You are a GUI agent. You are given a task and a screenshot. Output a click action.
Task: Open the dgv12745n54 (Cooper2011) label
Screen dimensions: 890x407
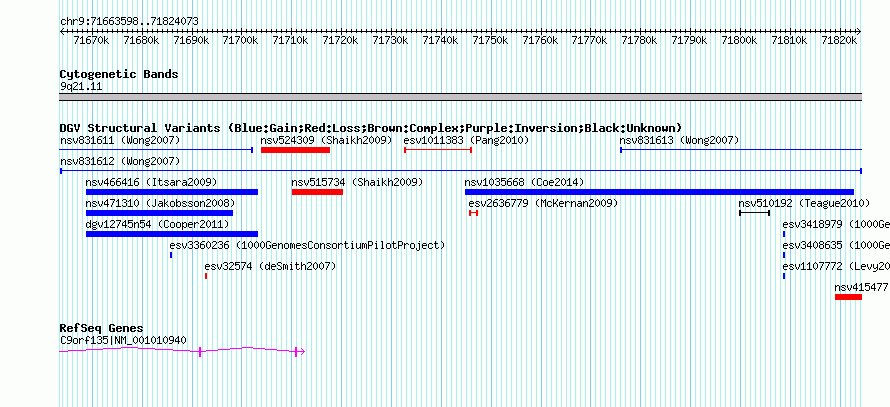[157, 224]
